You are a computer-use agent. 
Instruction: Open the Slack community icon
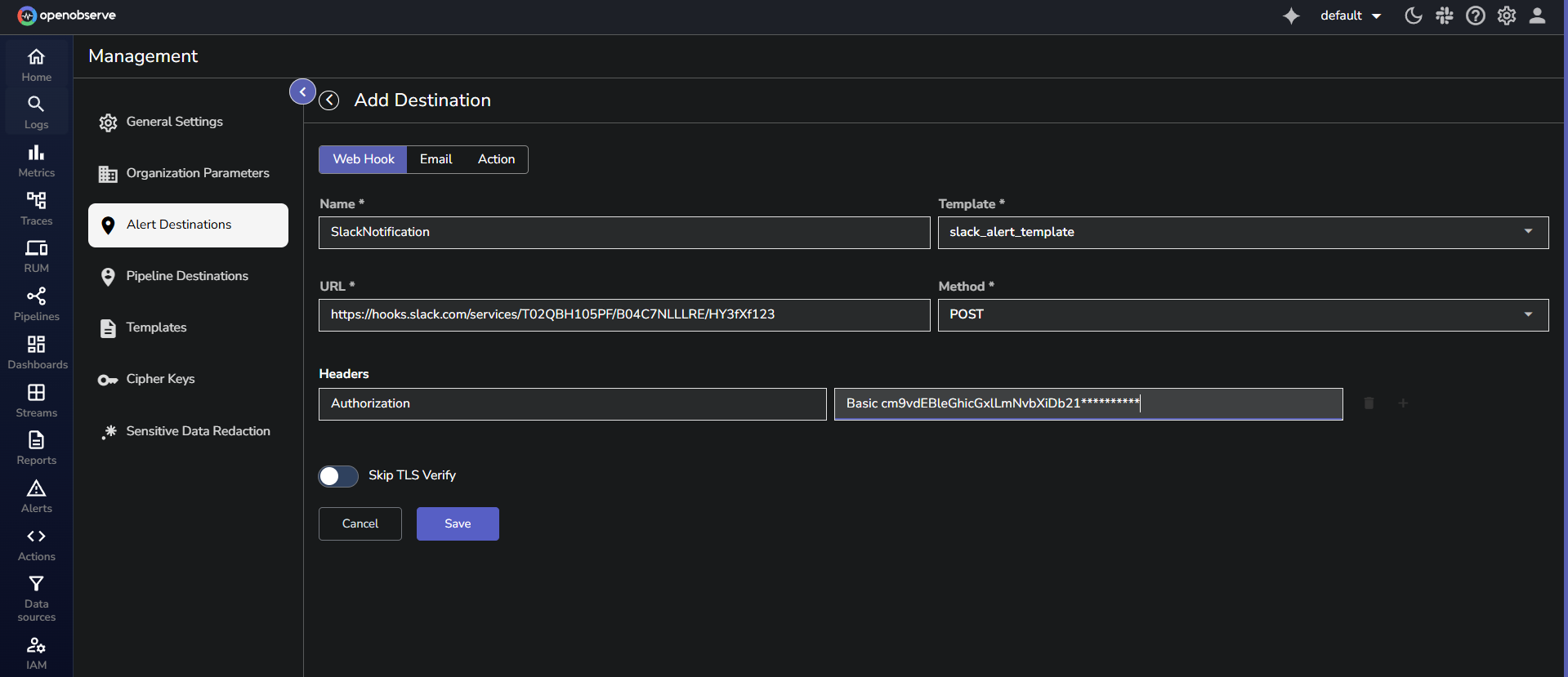(x=1444, y=16)
